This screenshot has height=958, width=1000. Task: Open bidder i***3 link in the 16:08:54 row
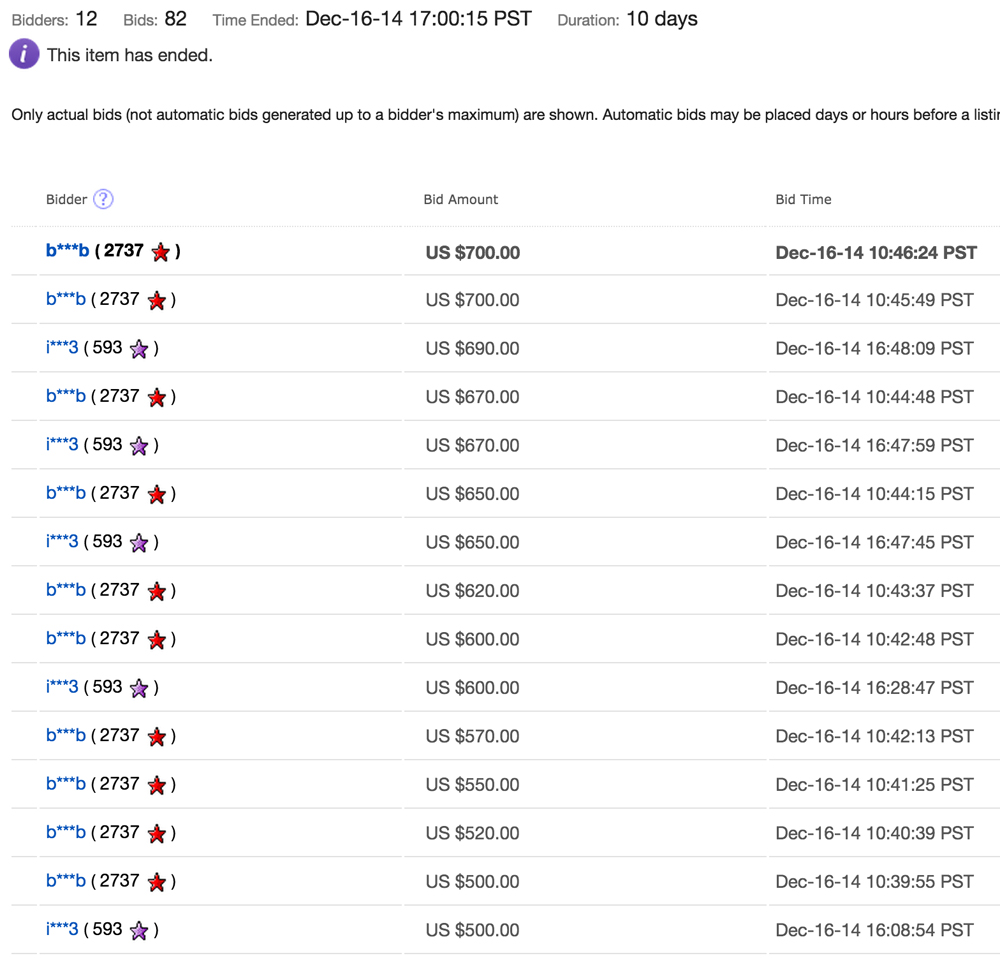point(62,929)
